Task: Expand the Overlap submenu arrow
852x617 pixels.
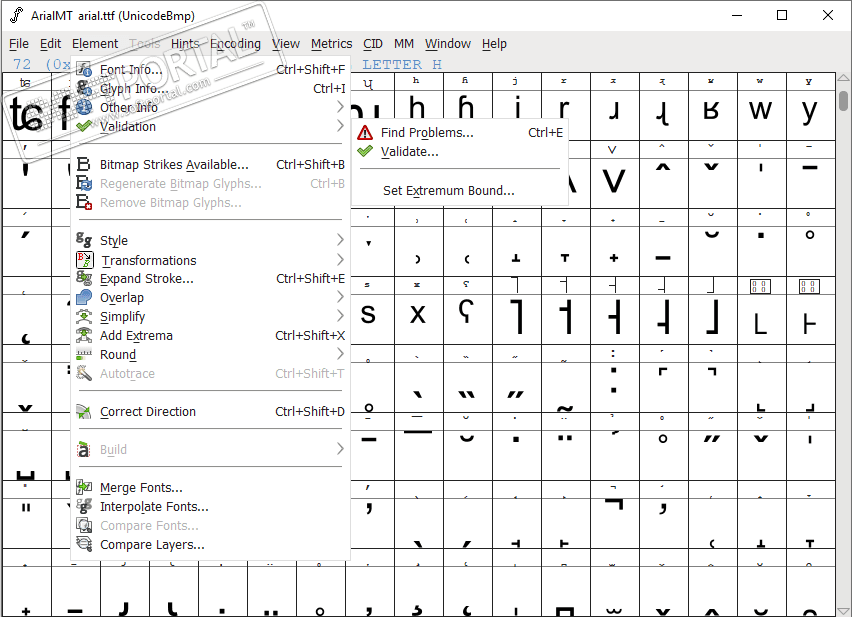Action: click(340, 297)
